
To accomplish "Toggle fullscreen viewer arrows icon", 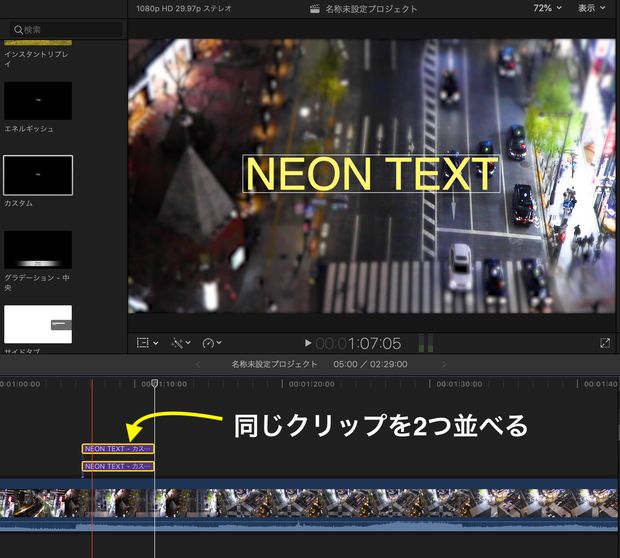I will click(605, 343).
